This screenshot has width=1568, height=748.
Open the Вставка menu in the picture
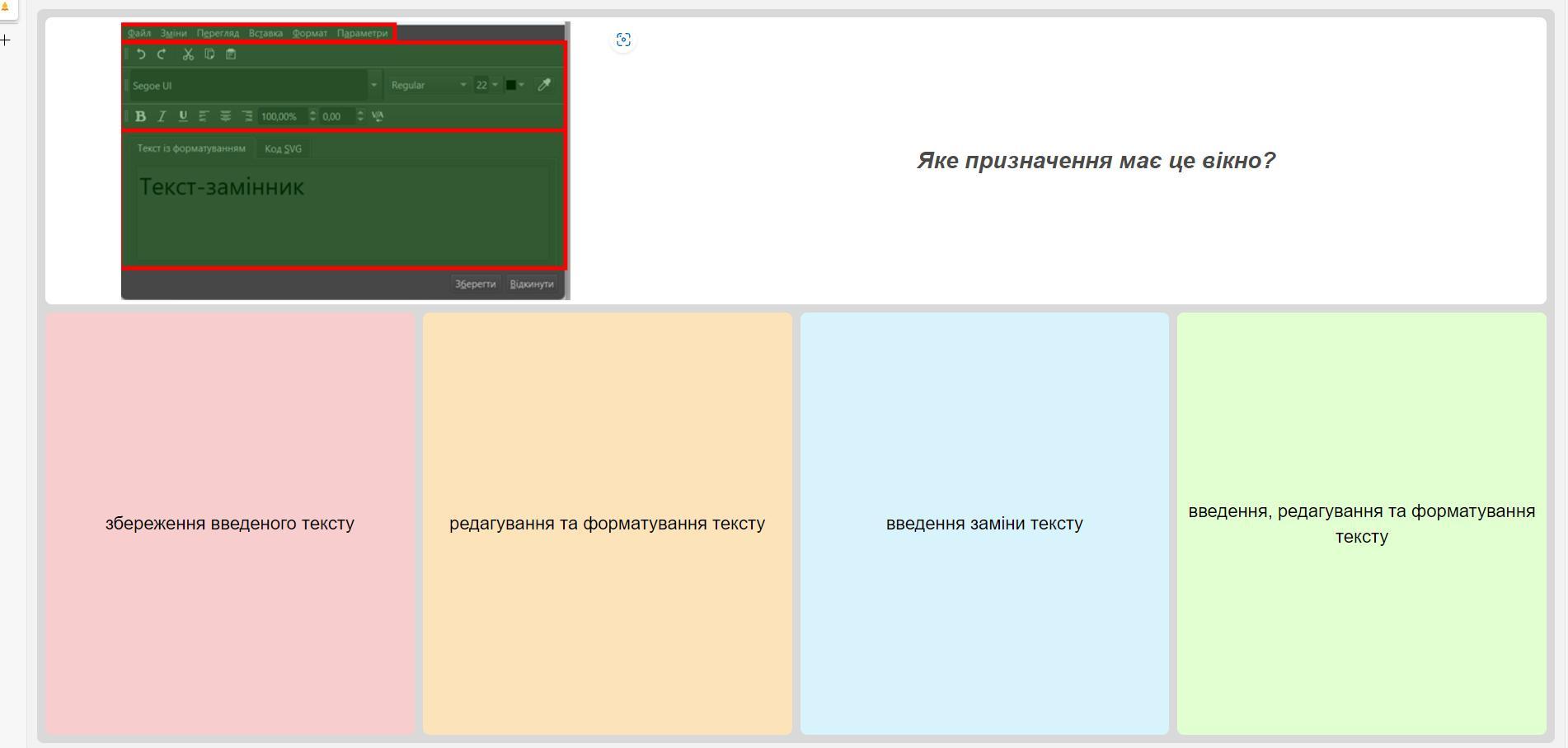(265, 33)
